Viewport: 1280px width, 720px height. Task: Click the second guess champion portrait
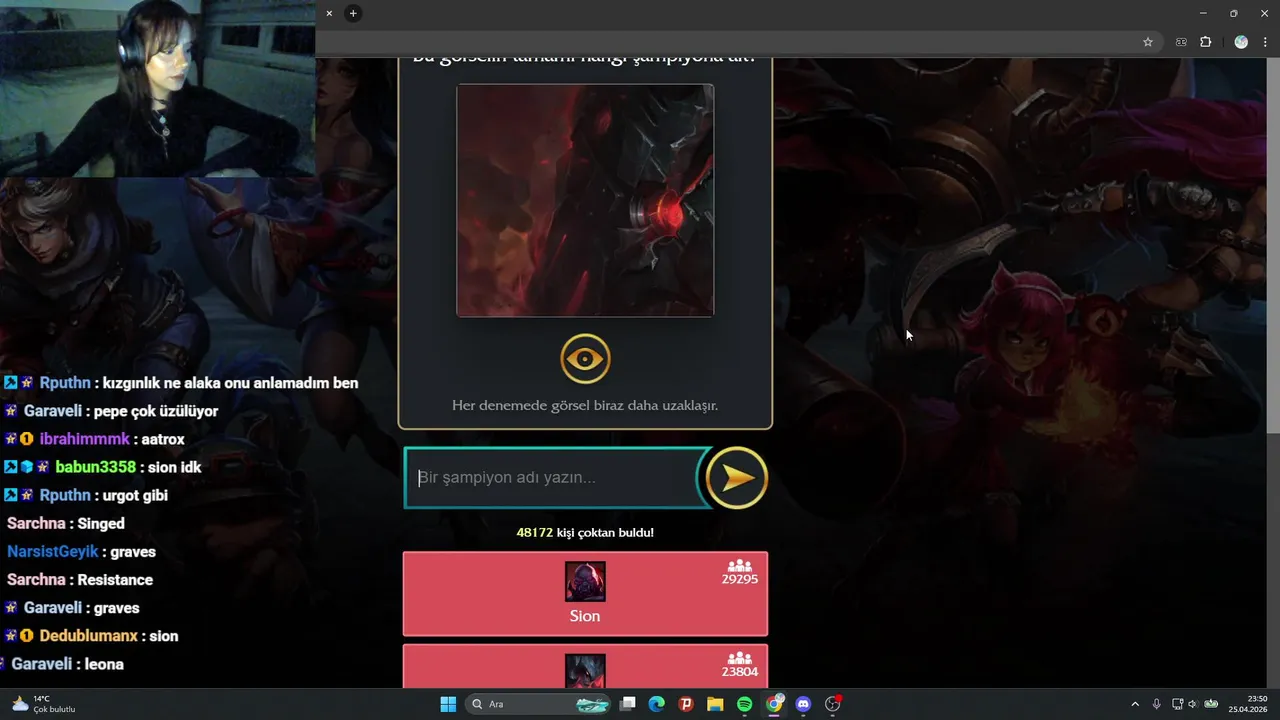585,671
